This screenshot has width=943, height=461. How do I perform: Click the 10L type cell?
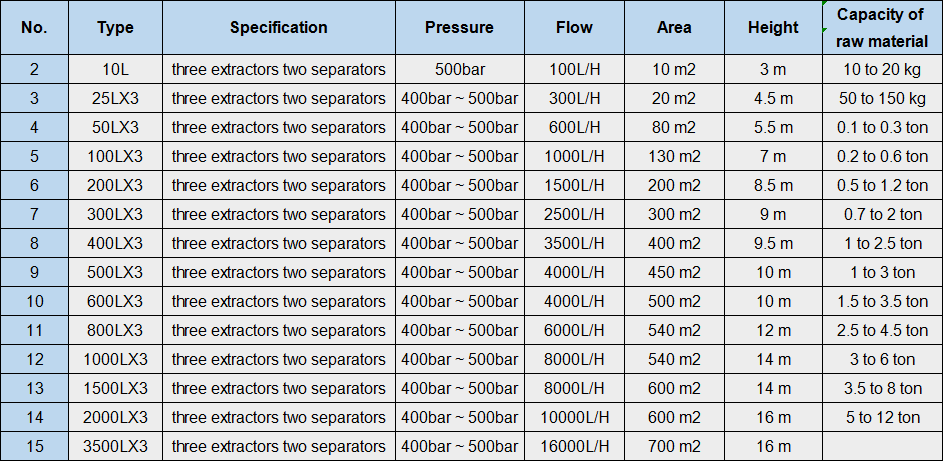(115, 70)
